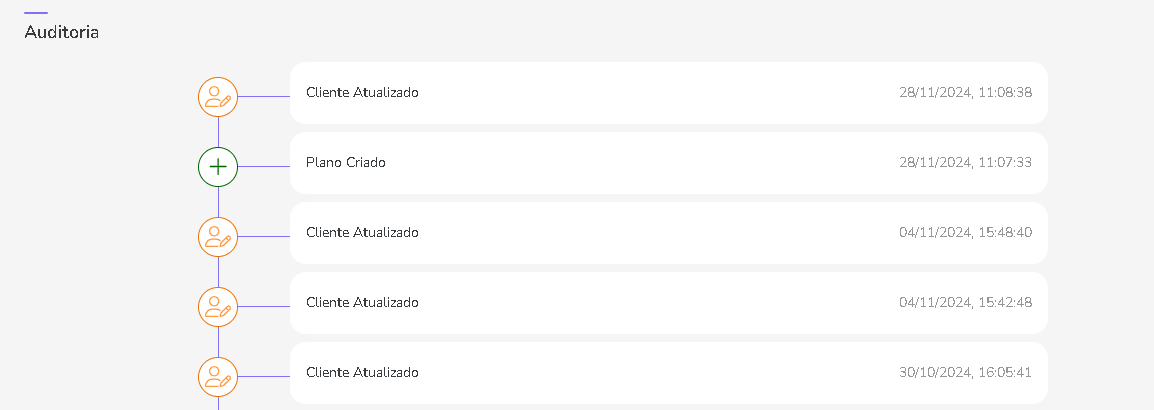Click the user-edit icon for the 11:08:38 entry
1154x410 pixels.
(x=218, y=97)
